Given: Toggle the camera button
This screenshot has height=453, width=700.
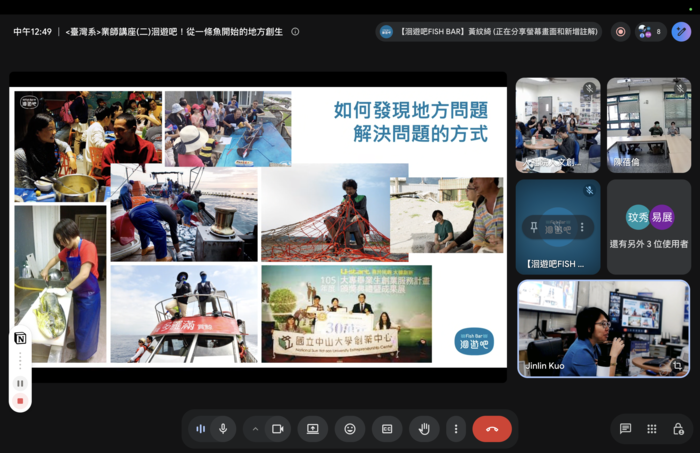Looking at the screenshot, I should pos(278,429).
